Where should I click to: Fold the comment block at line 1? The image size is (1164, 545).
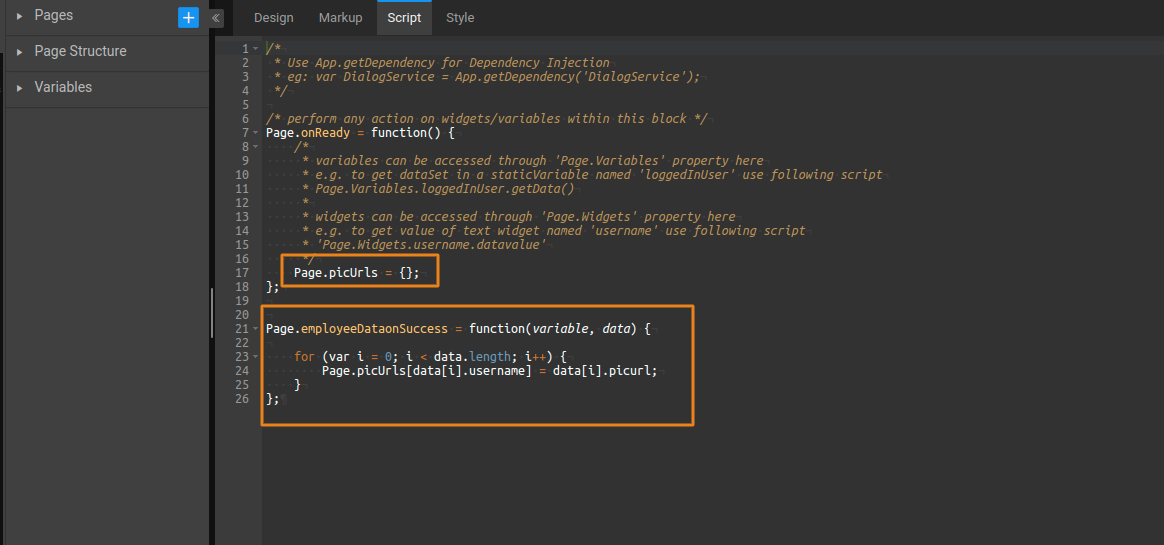[255, 48]
